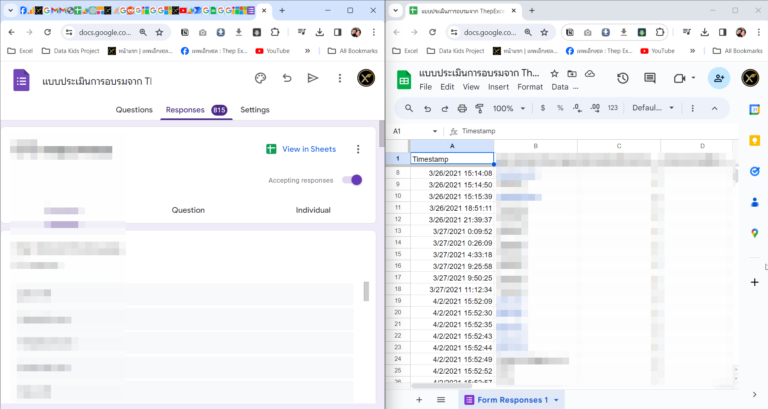Screen dimensions: 768x409
Task: Open the 100% zoom dropdown
Action: [509, 108]
